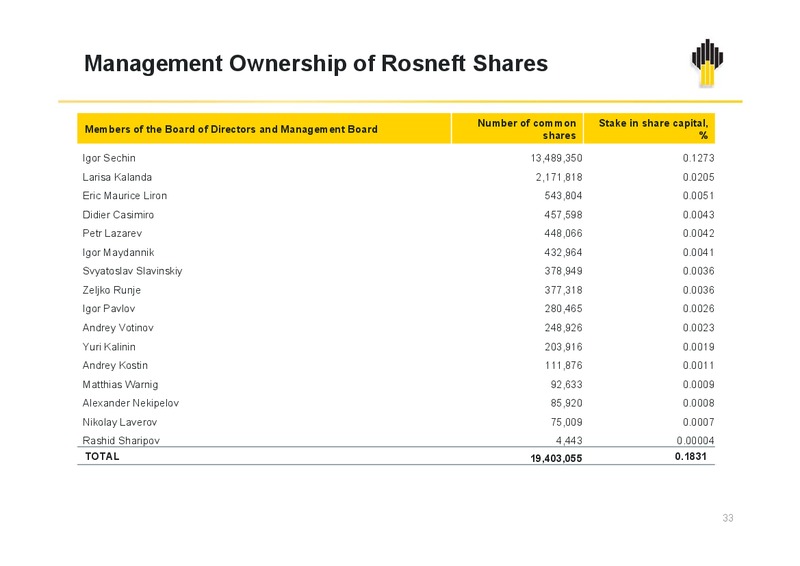The height and width of the screenshot is (566, 800).
Task: Select stake value 0.0023
Action: [698, 328]
